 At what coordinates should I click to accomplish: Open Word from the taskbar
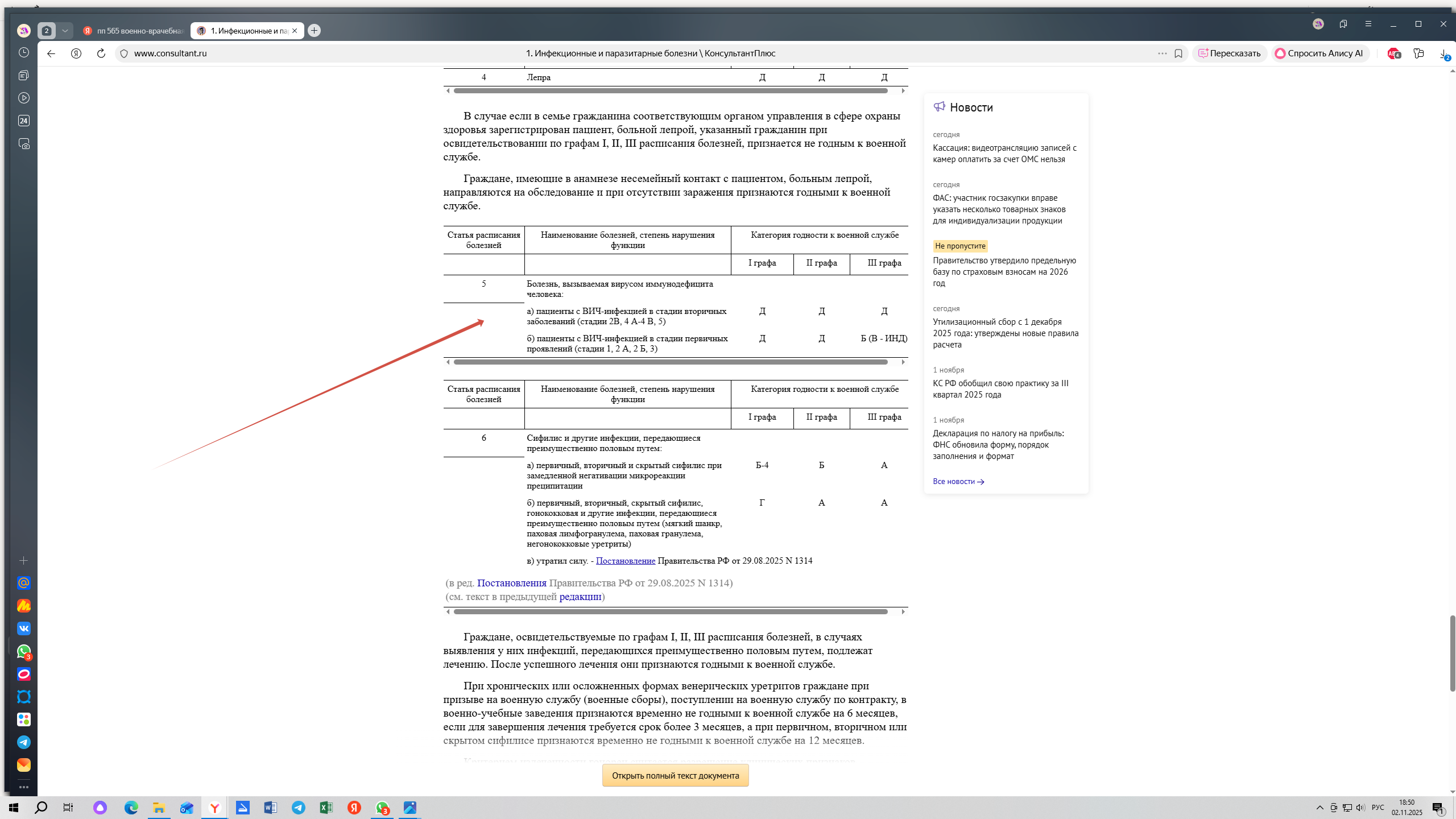[x=270, y=808]
